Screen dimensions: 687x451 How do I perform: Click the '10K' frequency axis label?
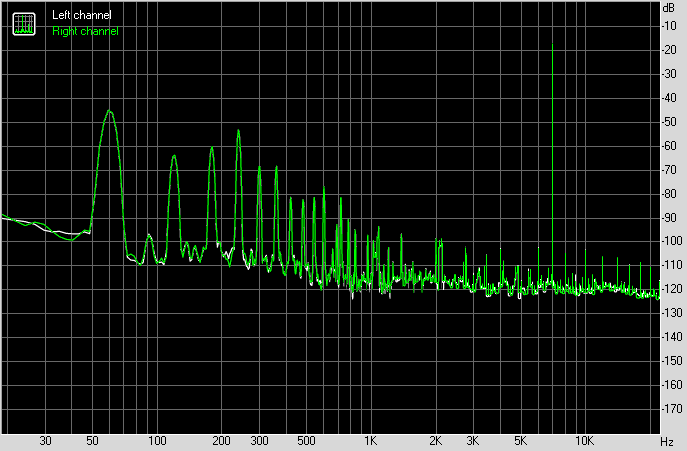[x=584, y=440]
